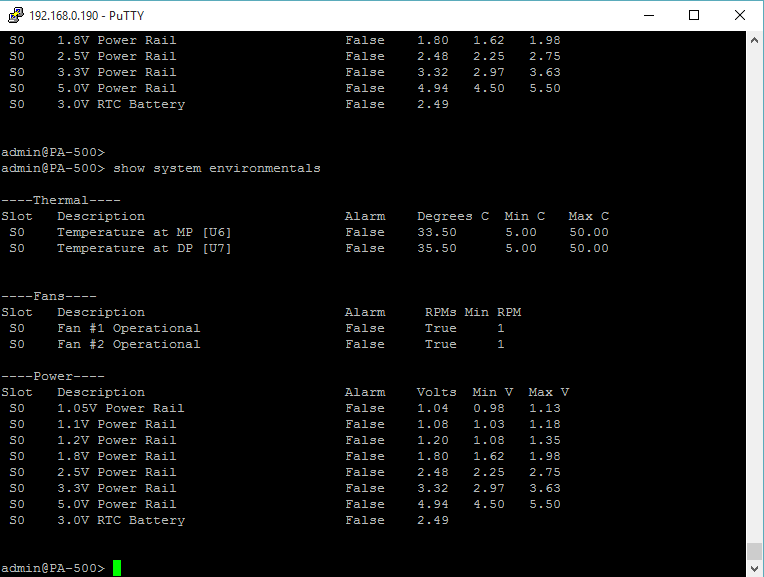Click the '0.98' min voltage value
The height and width of the screenshot is (577, 764).
click(489, 408)
